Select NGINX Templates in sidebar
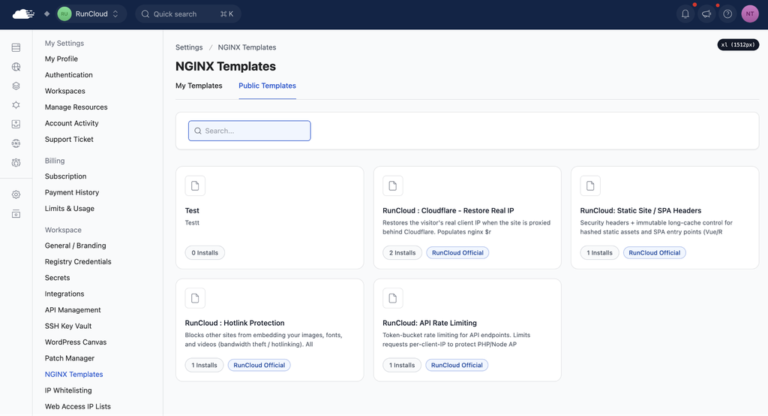 click(74, 374)
